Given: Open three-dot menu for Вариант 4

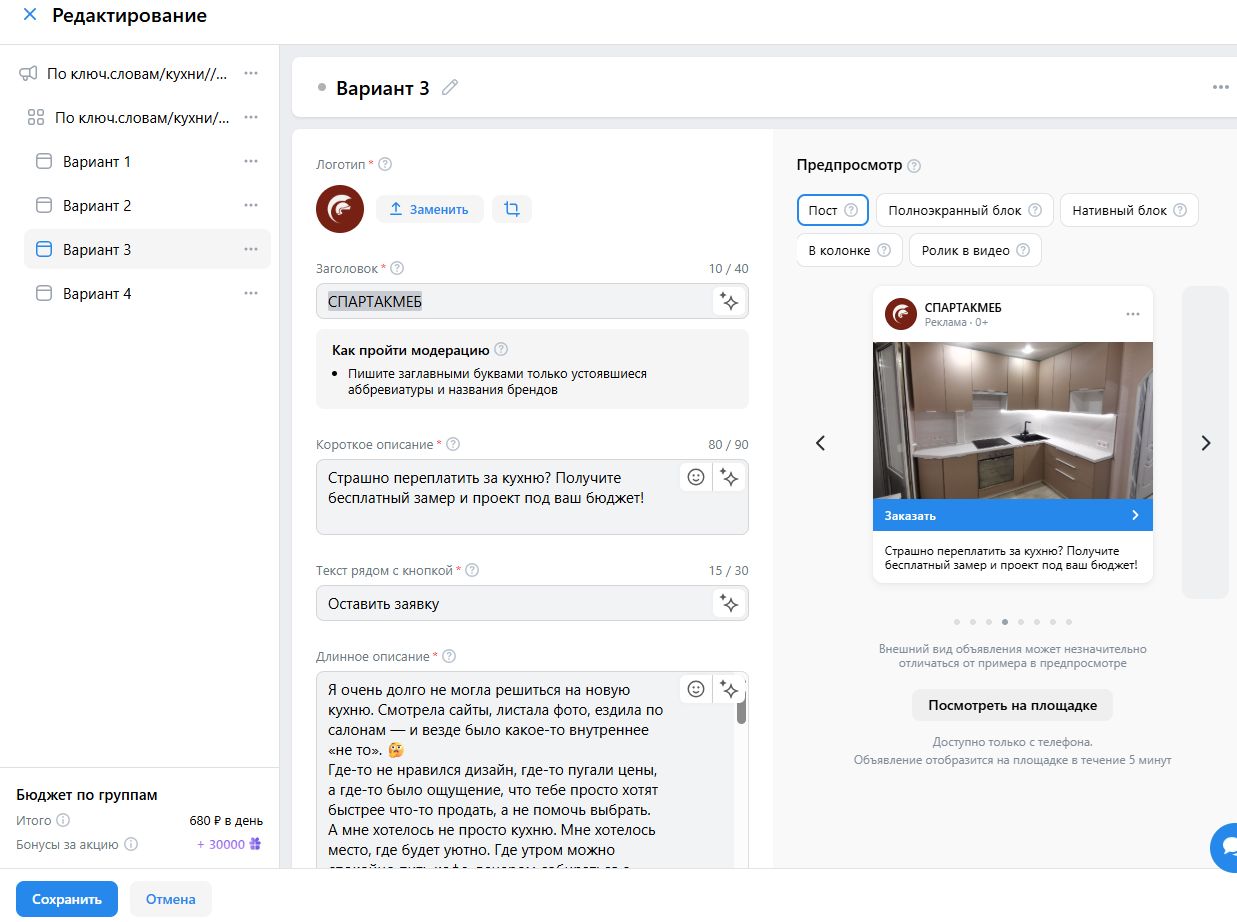Looking at the screenshot, I should point(251,293).
